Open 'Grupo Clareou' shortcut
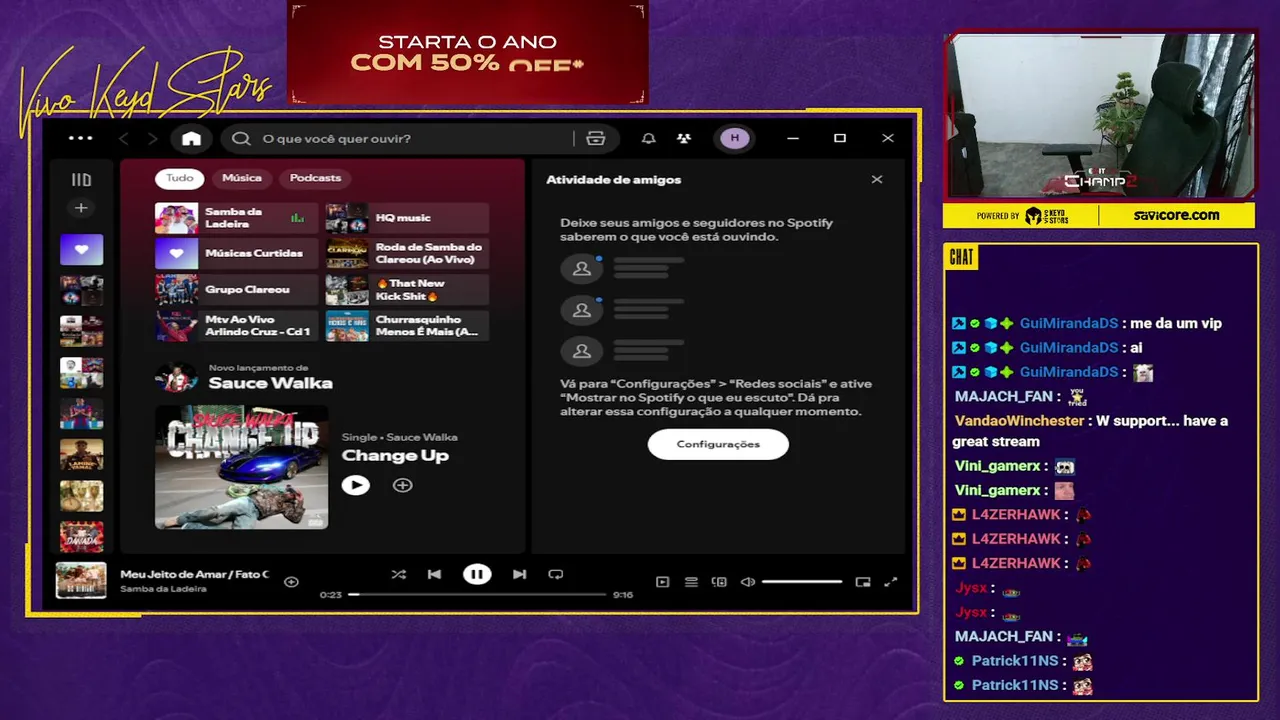 236,290
